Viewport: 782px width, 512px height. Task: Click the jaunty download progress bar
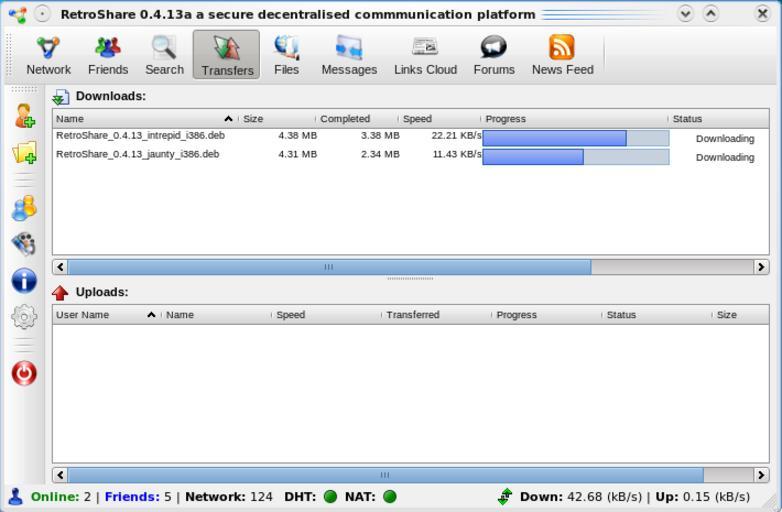[575, 157]
